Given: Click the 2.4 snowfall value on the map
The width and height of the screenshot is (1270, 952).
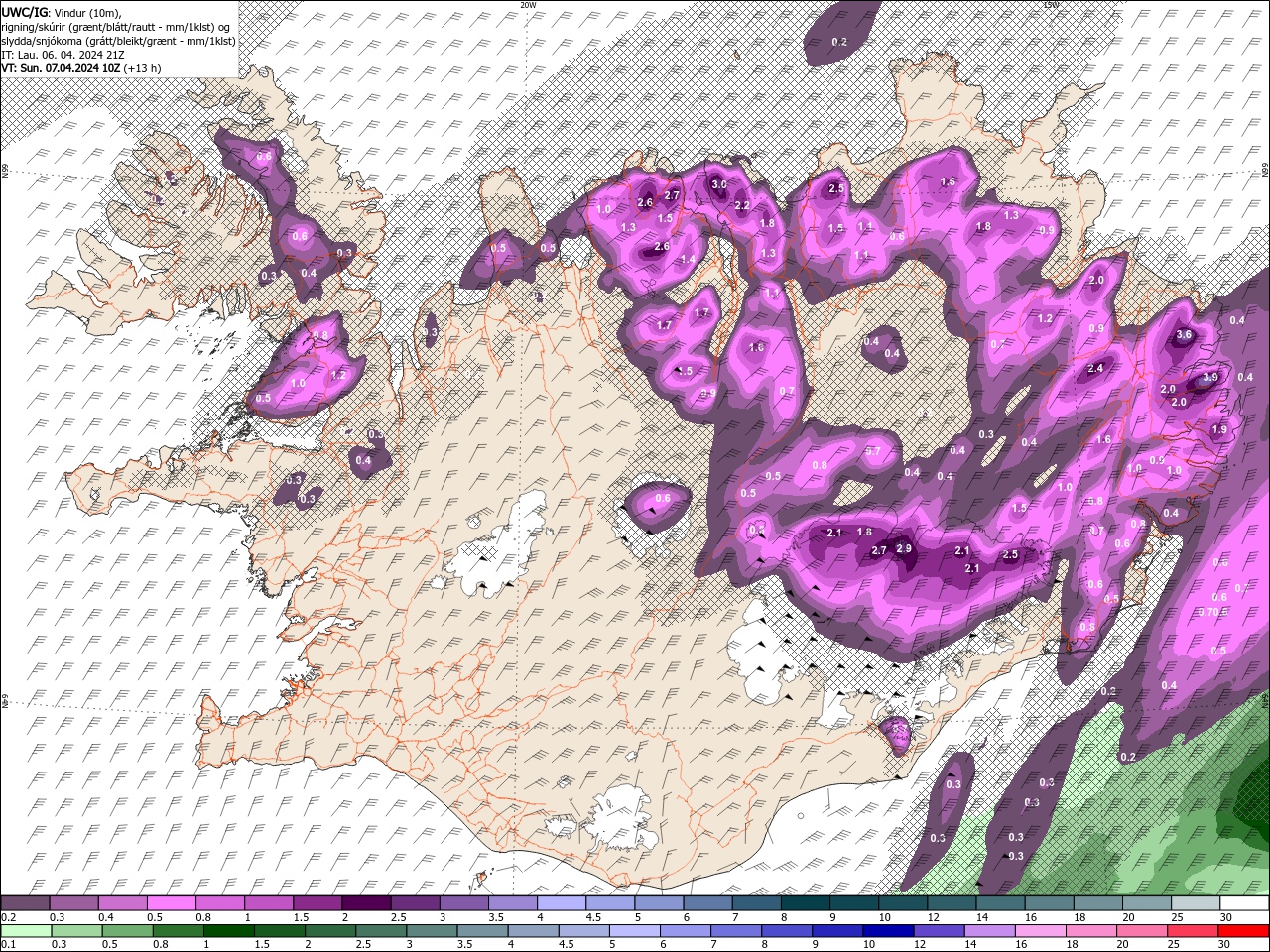Looking at the screenshot, I should point(1095,369).
